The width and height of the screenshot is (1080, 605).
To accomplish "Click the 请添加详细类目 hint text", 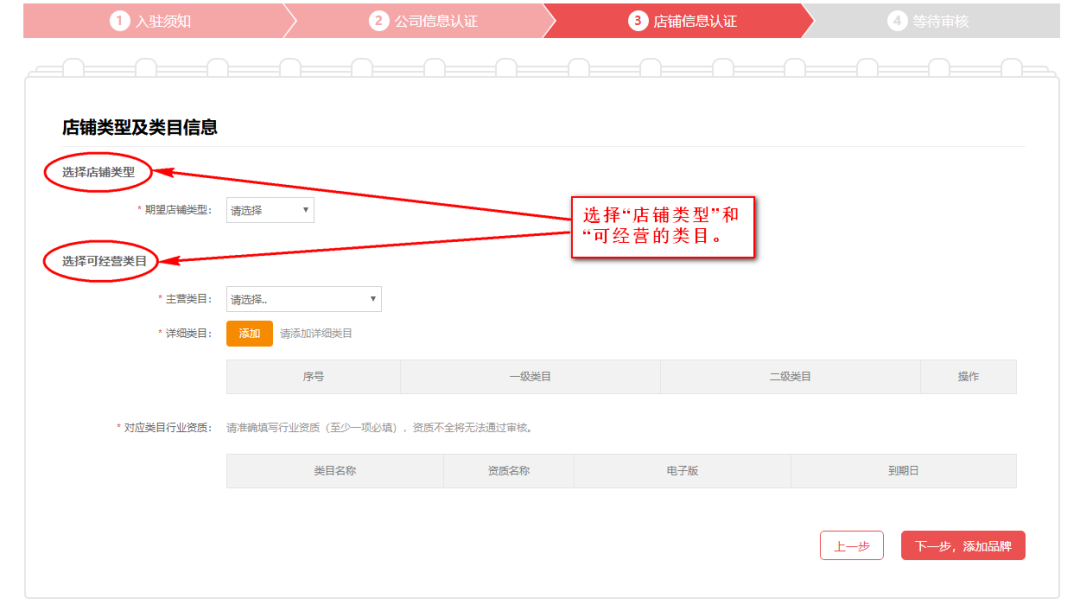I will pos(315,334).
